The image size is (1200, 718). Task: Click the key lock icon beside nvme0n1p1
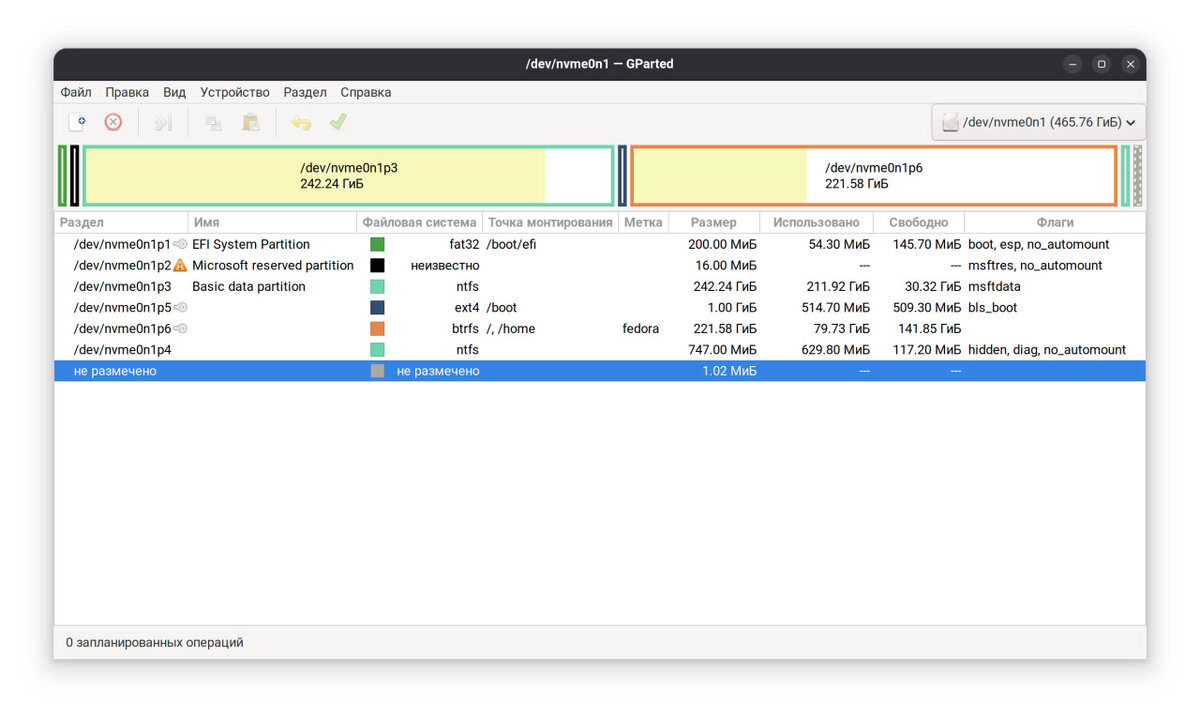[180, 244]
